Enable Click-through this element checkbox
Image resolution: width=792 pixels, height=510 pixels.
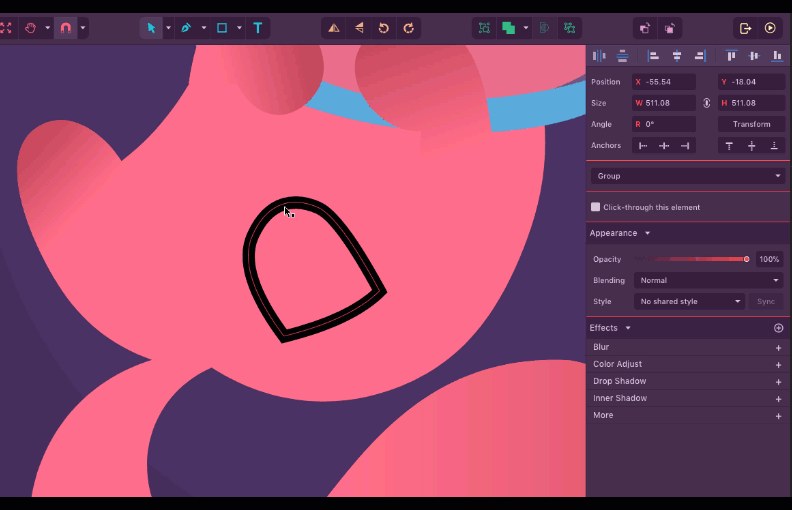(x=596, y=207)
